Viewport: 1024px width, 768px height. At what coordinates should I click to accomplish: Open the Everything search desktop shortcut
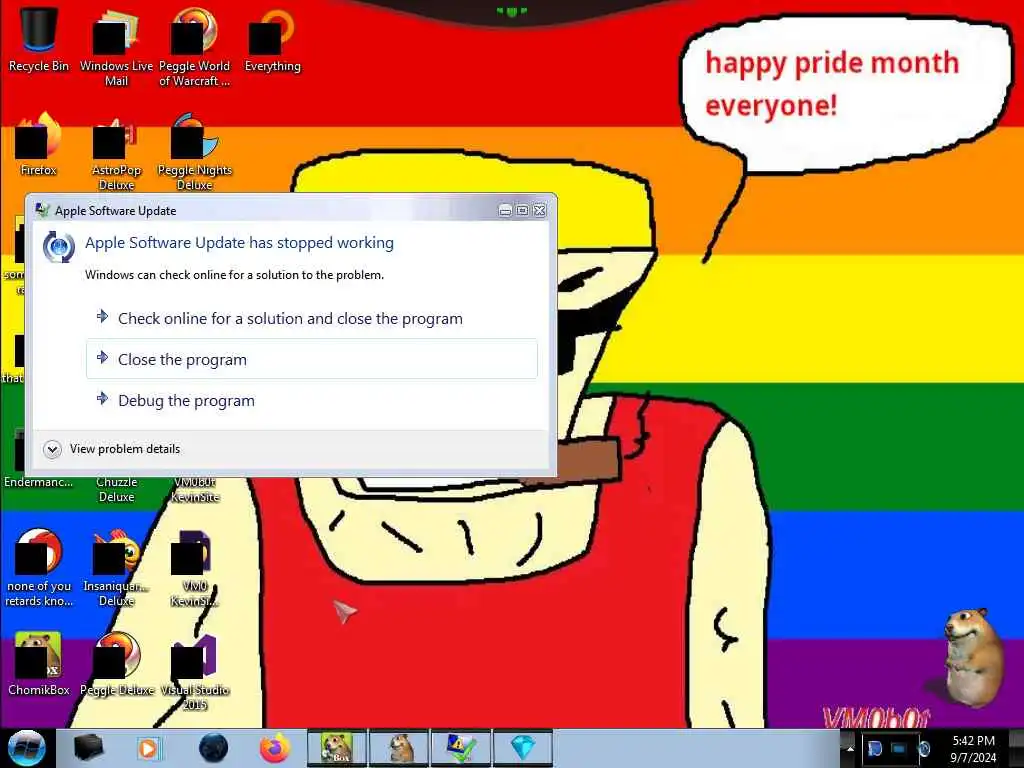pos(272,39)
